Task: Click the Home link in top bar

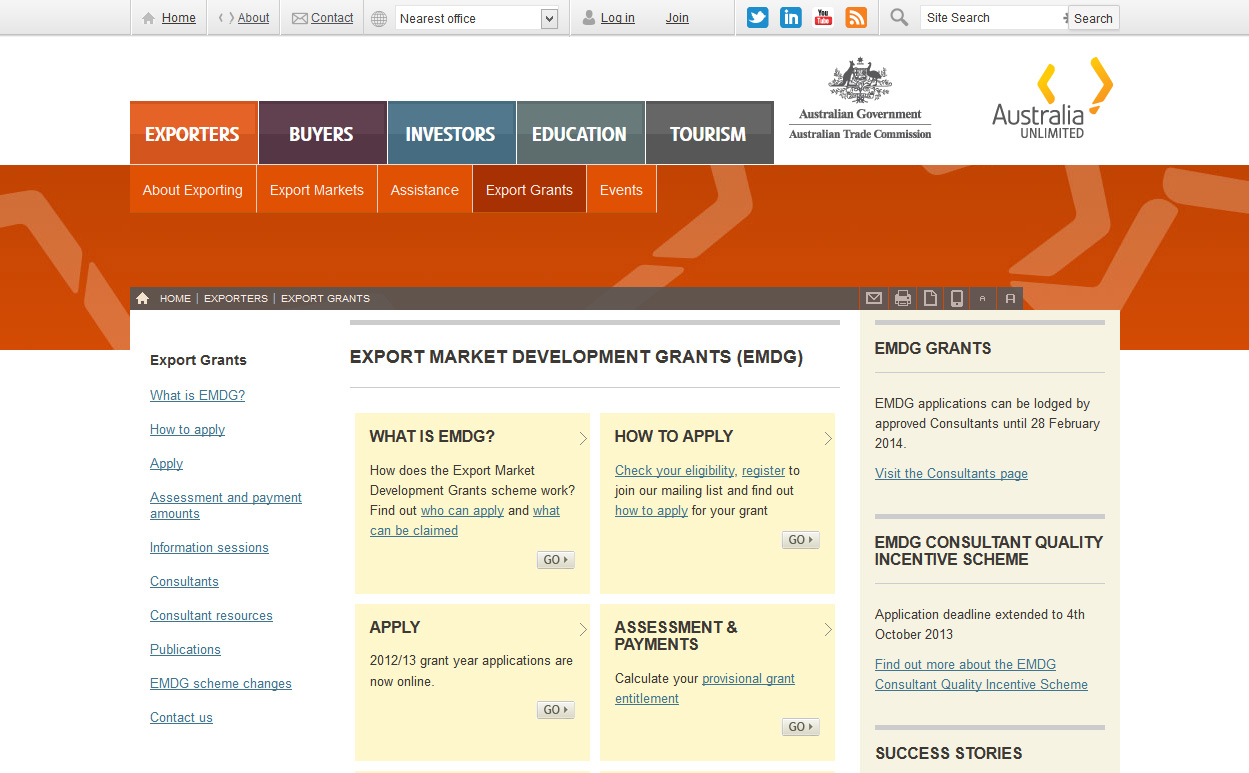Action: (179, 18)
